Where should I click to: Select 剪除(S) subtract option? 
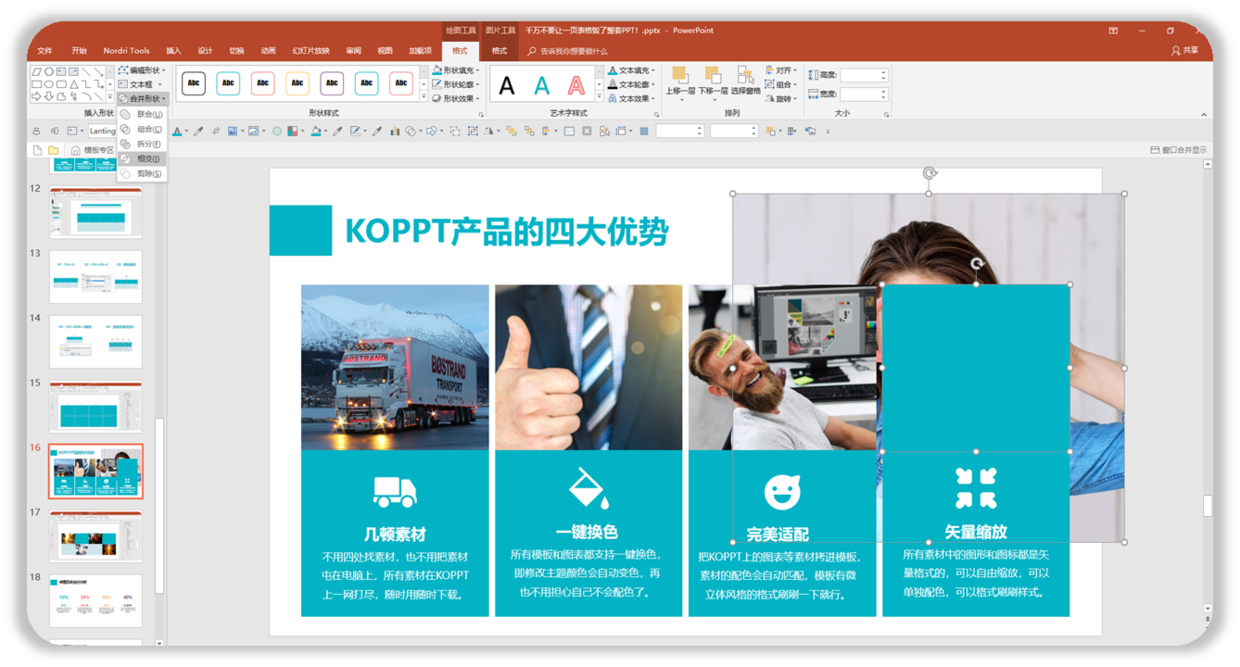pos(141,174)
